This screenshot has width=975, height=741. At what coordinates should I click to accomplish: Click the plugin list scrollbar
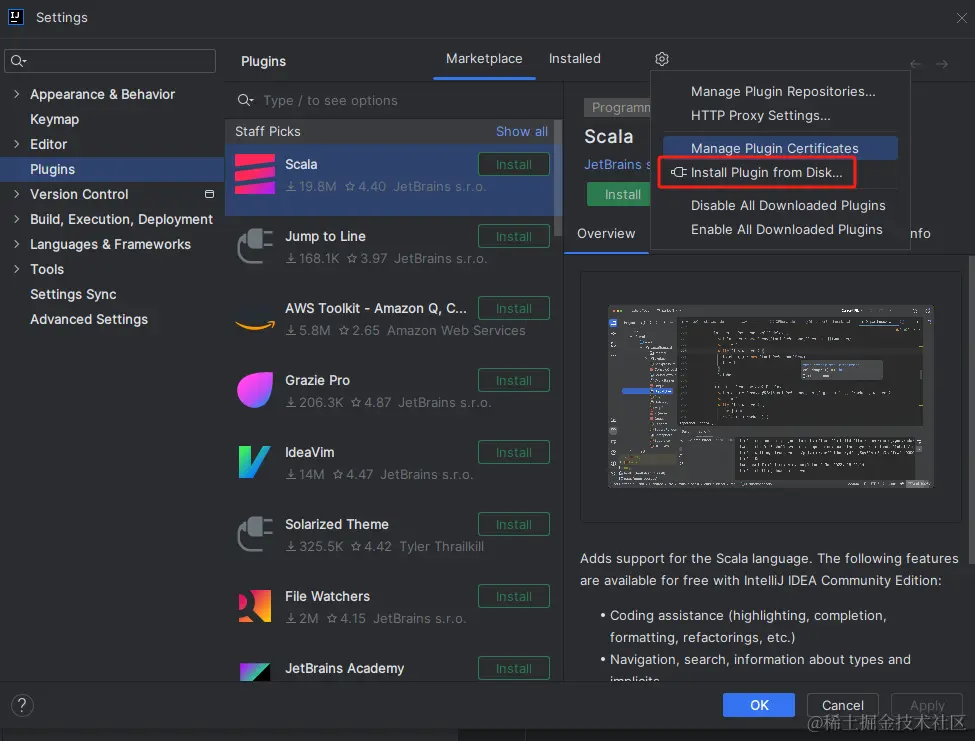pyautogui.click(x=558, y=178)
